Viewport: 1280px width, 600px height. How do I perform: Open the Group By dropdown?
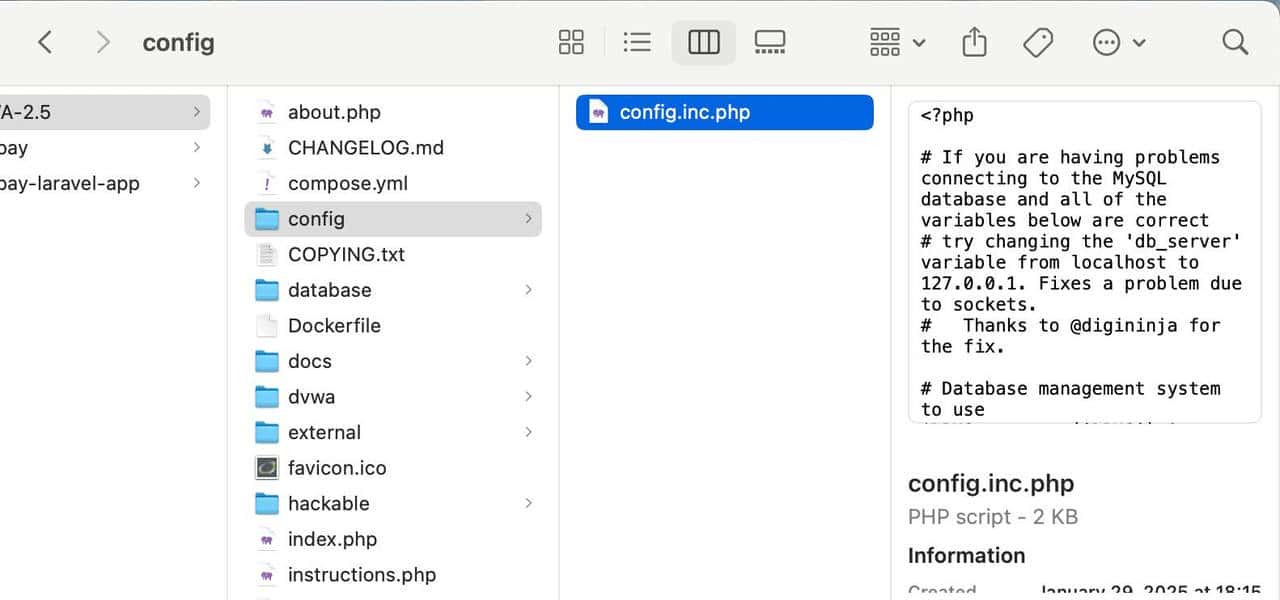tap(897, 42)
